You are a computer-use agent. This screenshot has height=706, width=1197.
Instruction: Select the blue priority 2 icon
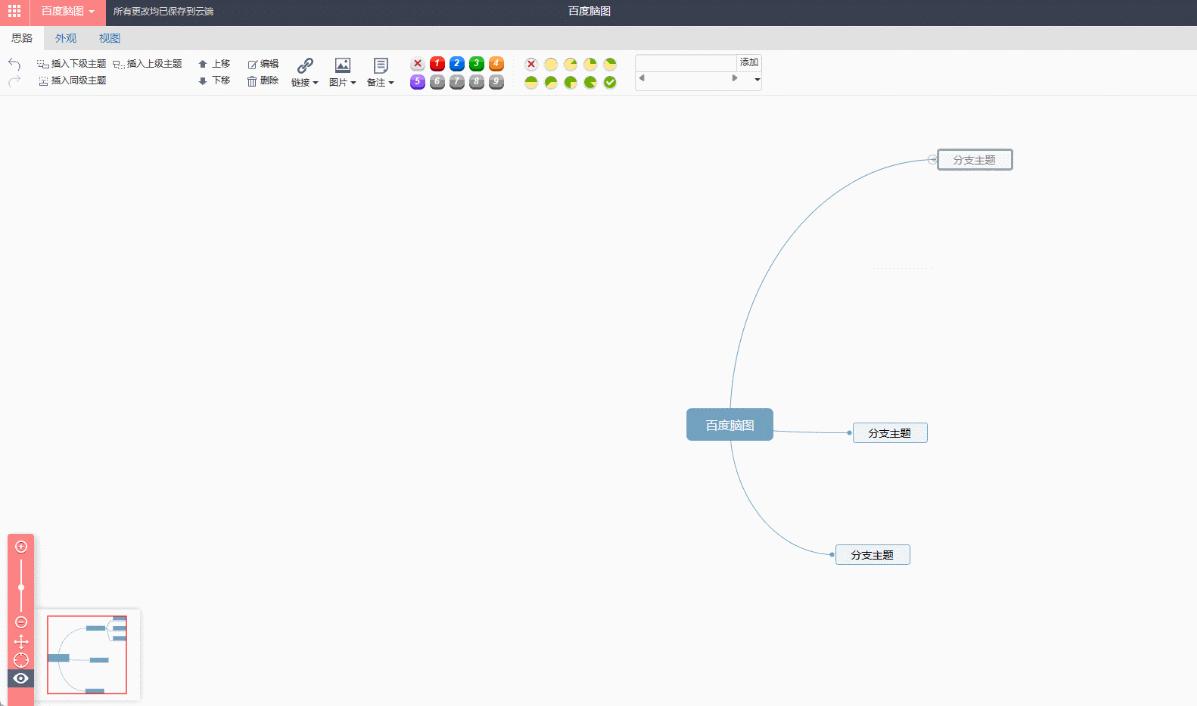[x=457, y=63]
